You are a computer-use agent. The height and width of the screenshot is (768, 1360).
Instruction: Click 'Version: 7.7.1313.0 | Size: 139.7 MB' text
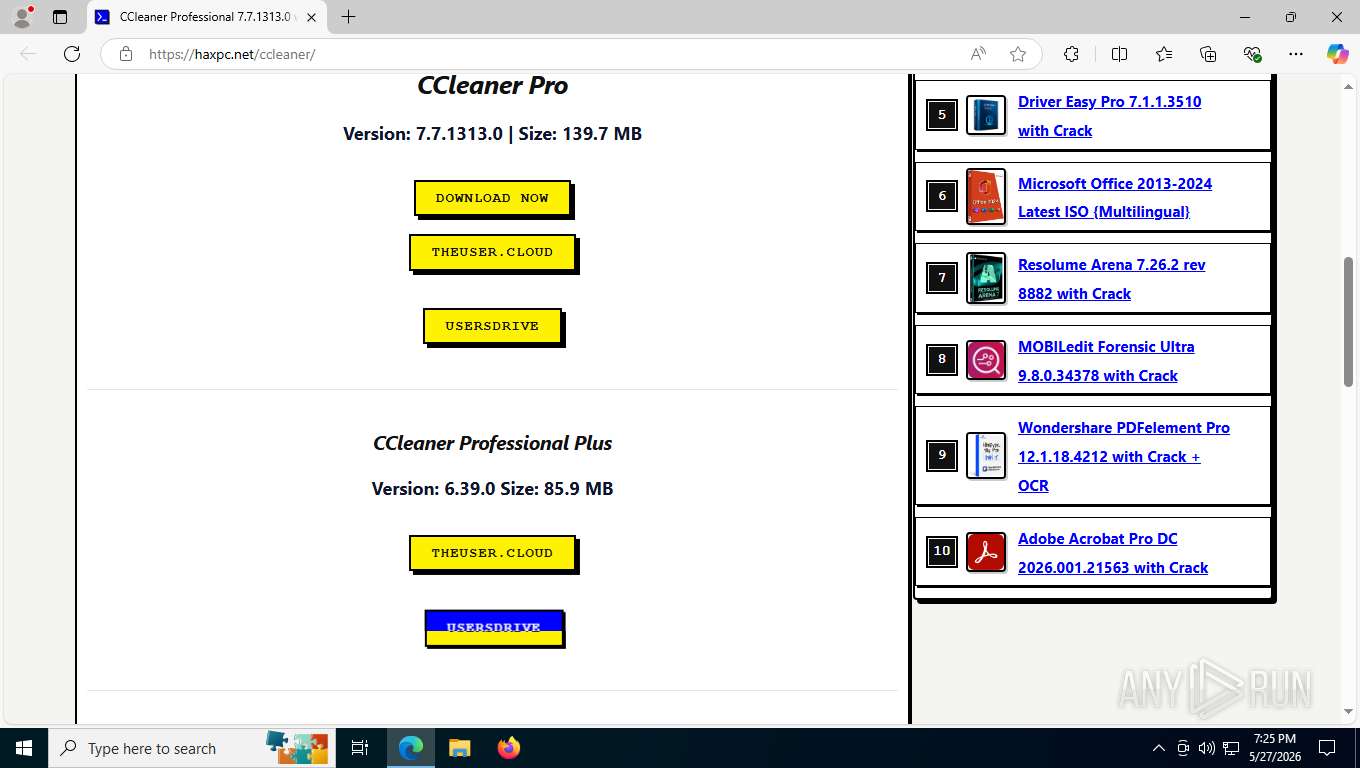(x=492, y=134)
